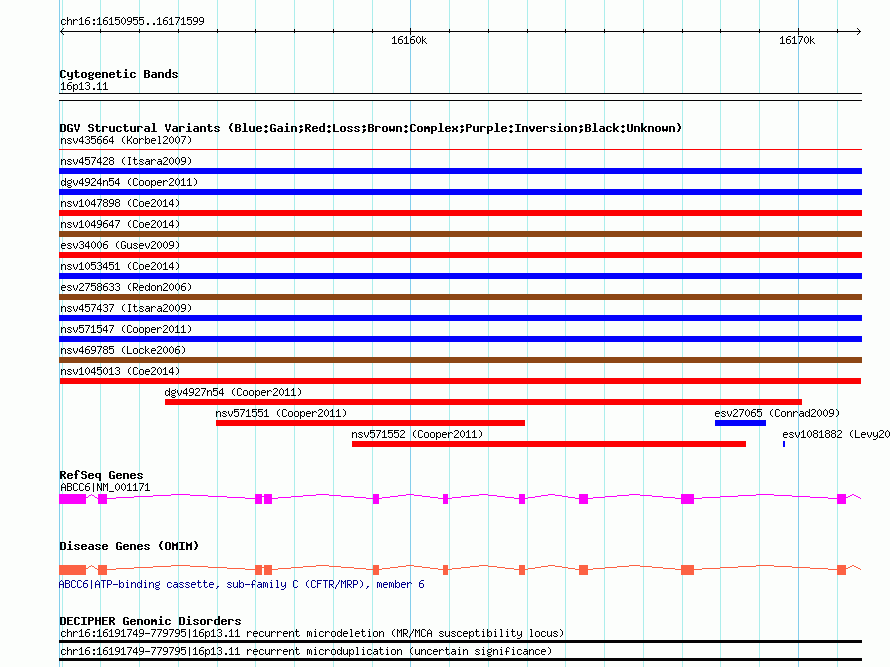Click the 16170k ruler tick label
Viewport: 890px width, 667px height.
pyautogui.click(x=797, y=40)
